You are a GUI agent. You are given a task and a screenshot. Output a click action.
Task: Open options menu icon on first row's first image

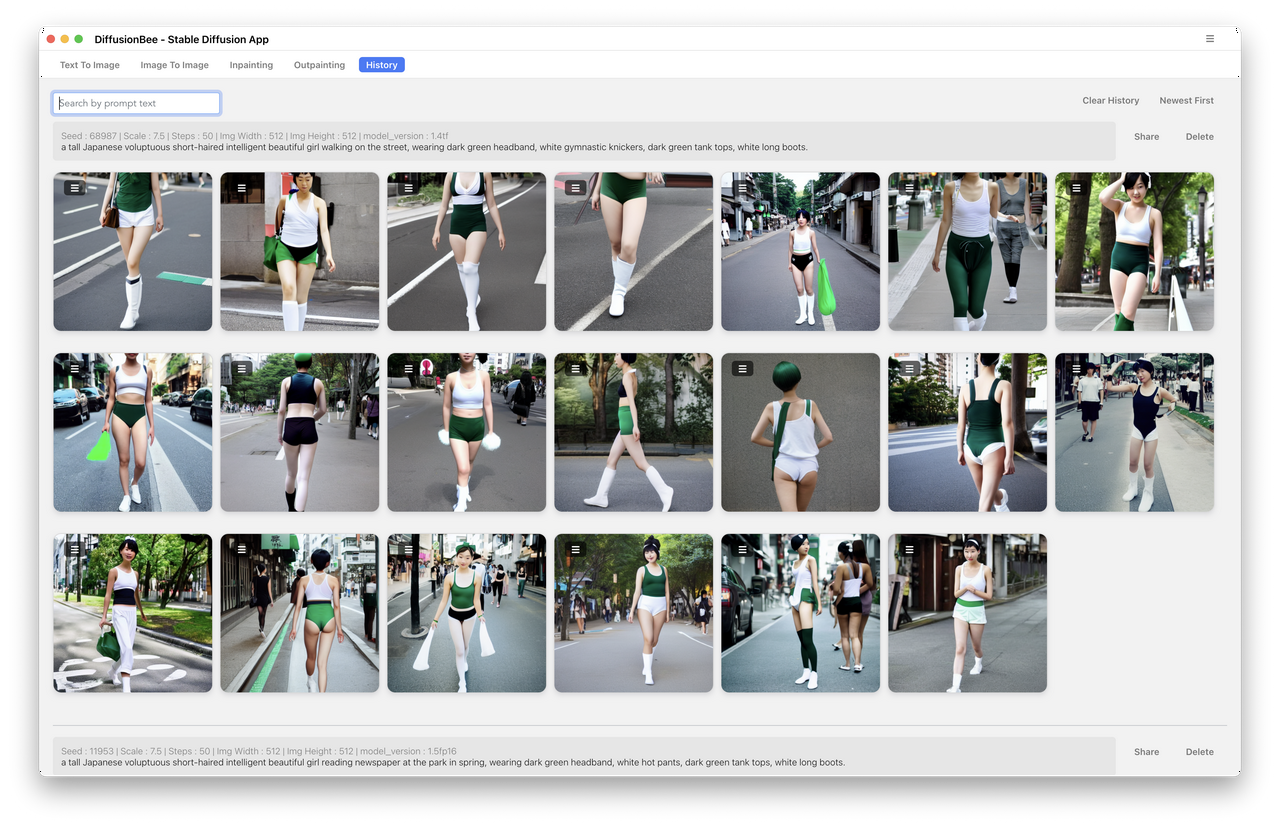[x=75, y=187]
